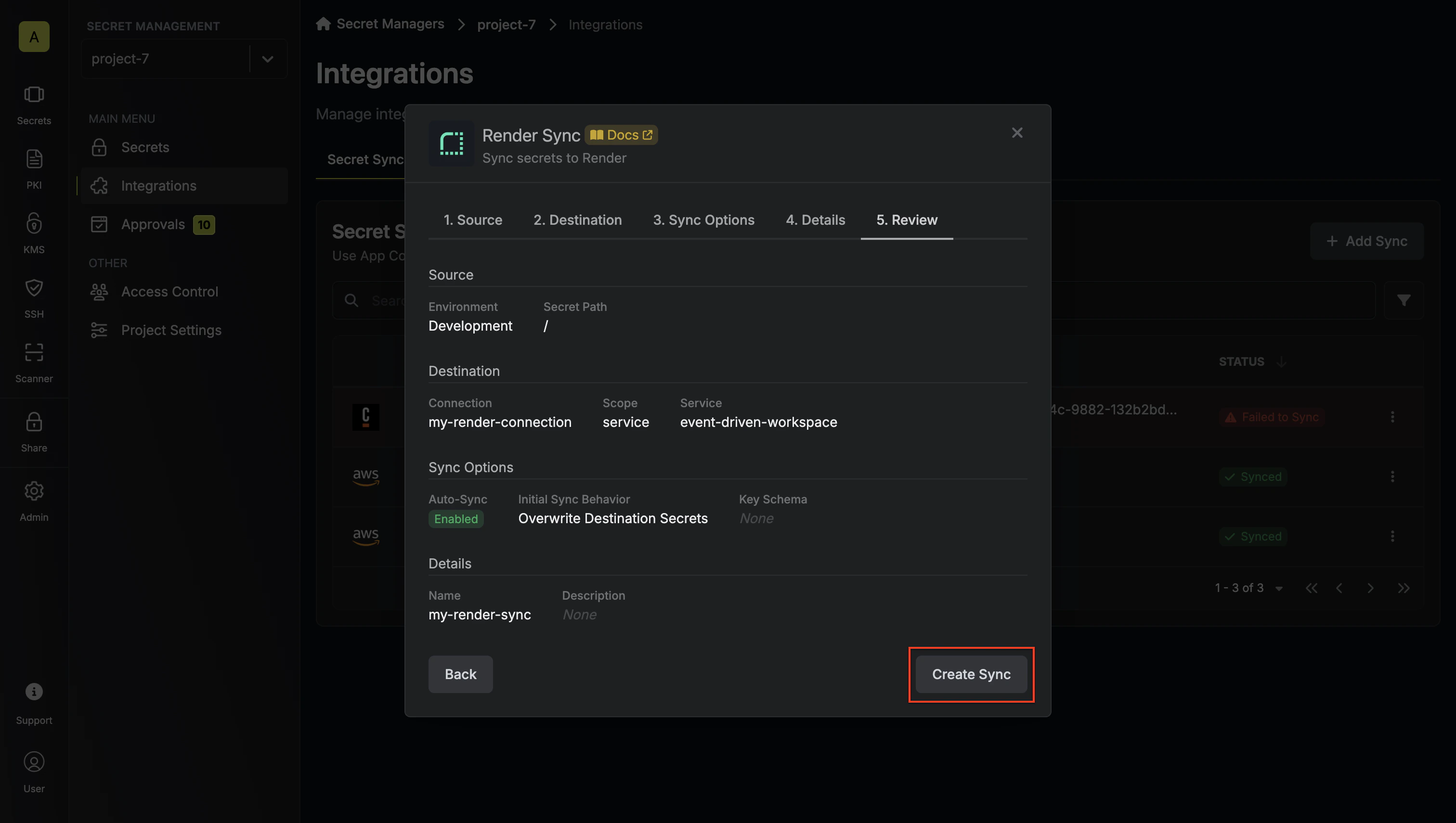1456x823 pixels.
Task: Close the Render Sync dialog
Action: [1017, 133]
